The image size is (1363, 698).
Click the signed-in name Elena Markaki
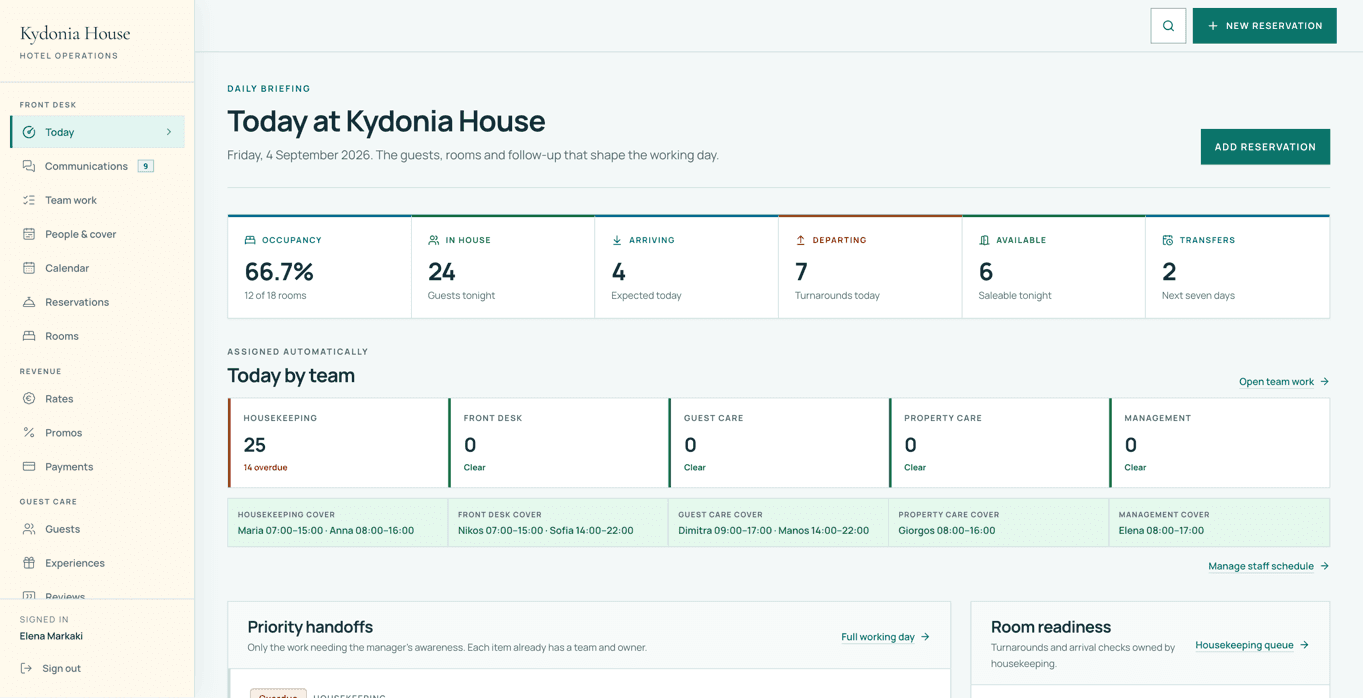(x=51, y=636)
